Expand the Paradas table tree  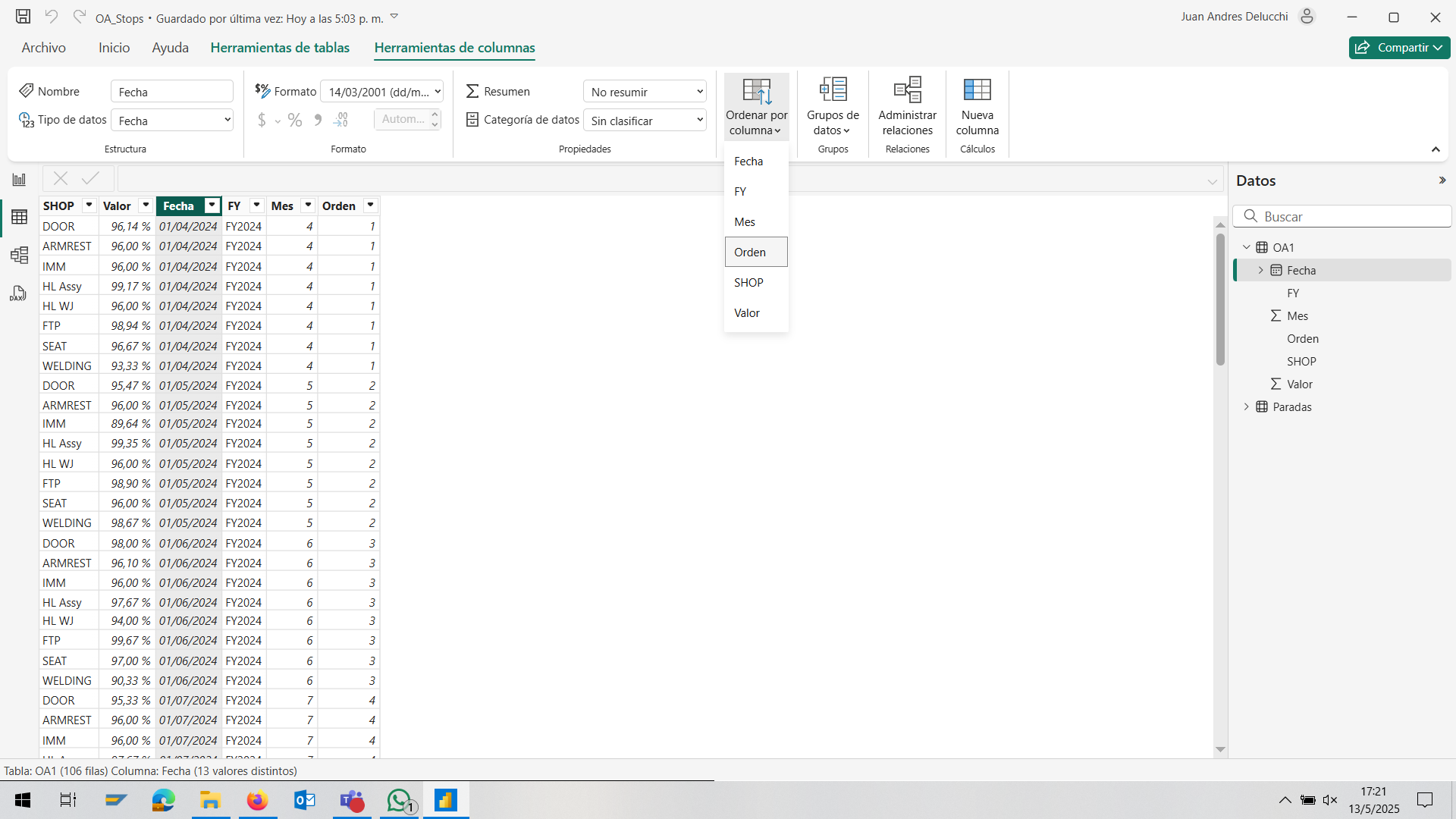tap(1246, 406)
